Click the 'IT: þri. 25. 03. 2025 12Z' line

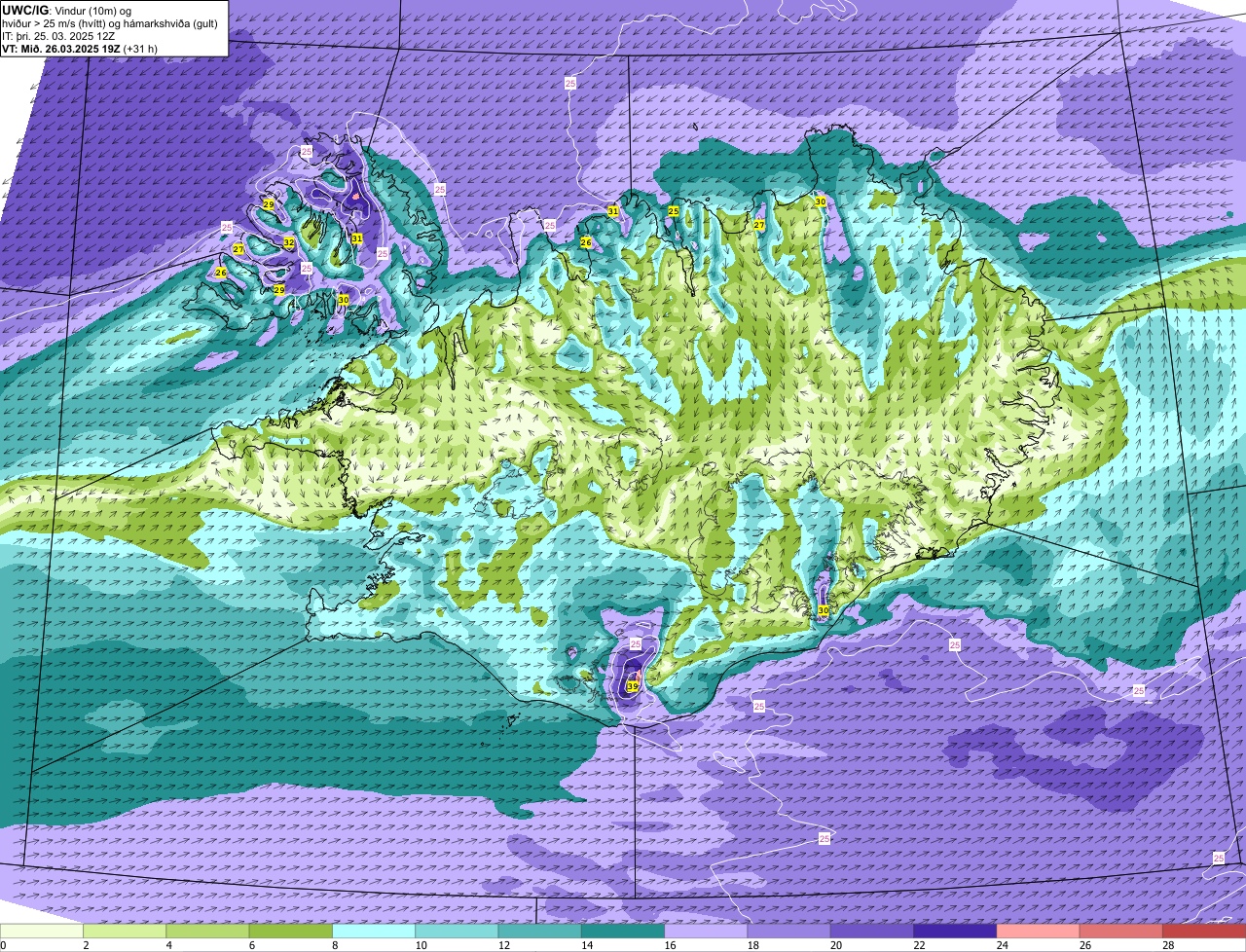58,36
